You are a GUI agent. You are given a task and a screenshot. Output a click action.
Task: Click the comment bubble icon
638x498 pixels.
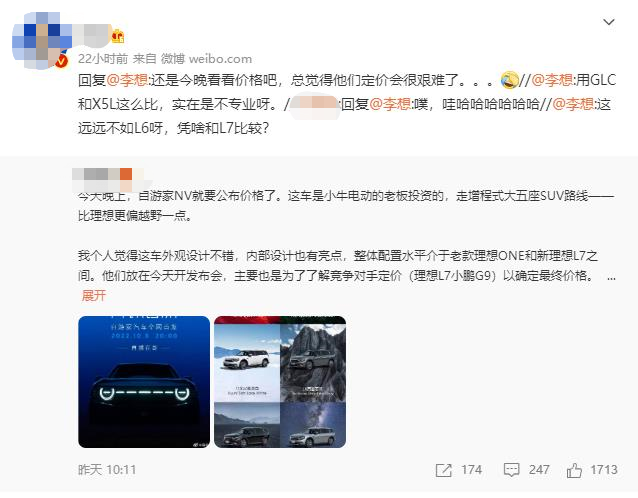point(511,470)
